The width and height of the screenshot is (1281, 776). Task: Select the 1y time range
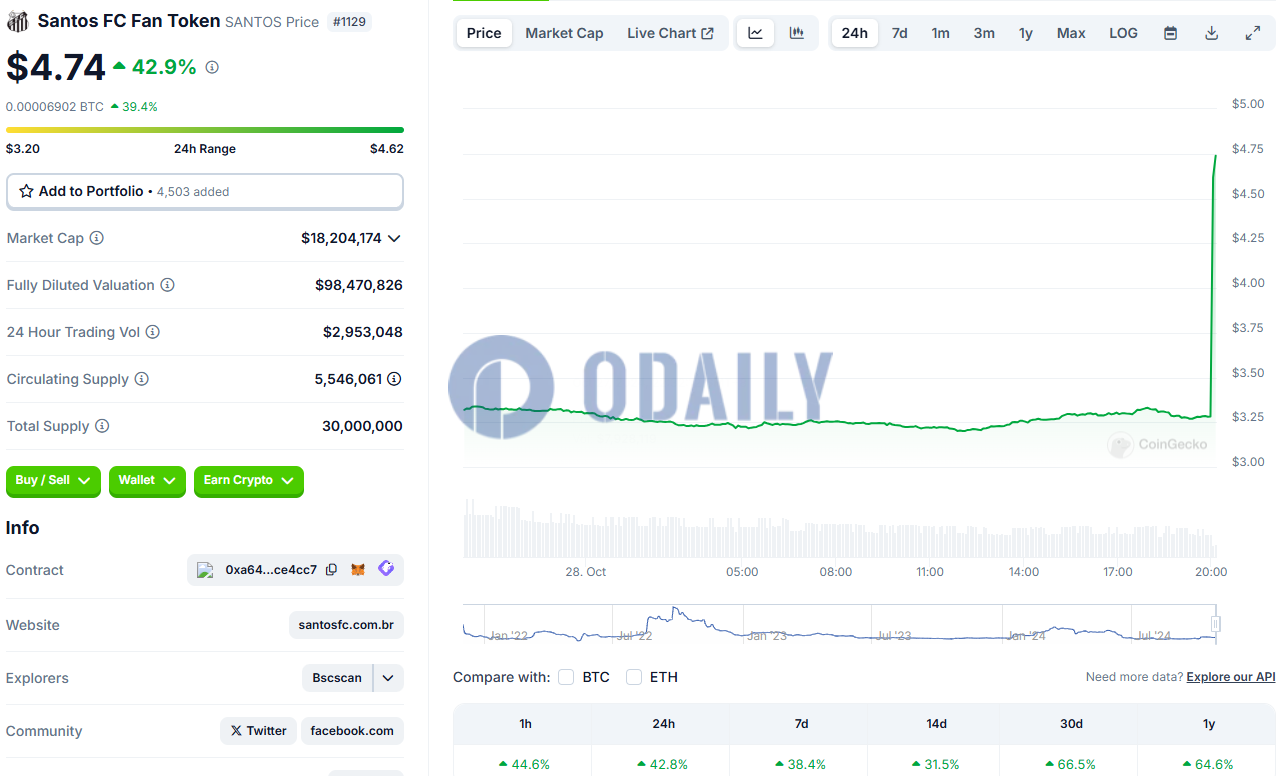pyautogui.click(x=1026, y=33)
